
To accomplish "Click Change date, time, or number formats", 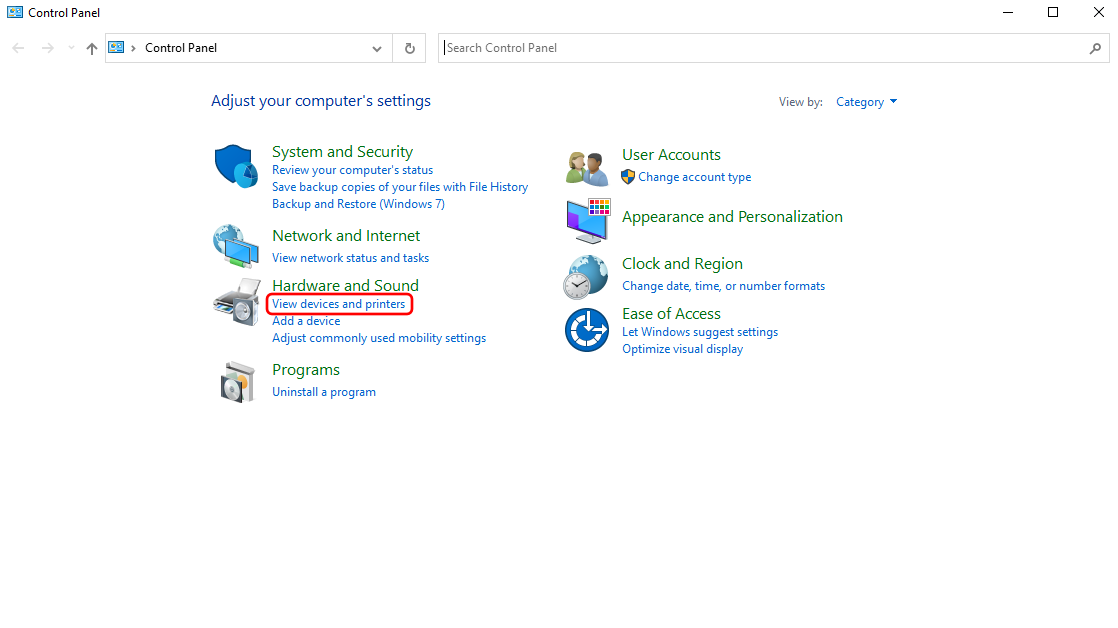I will click(x=723, y=286).
